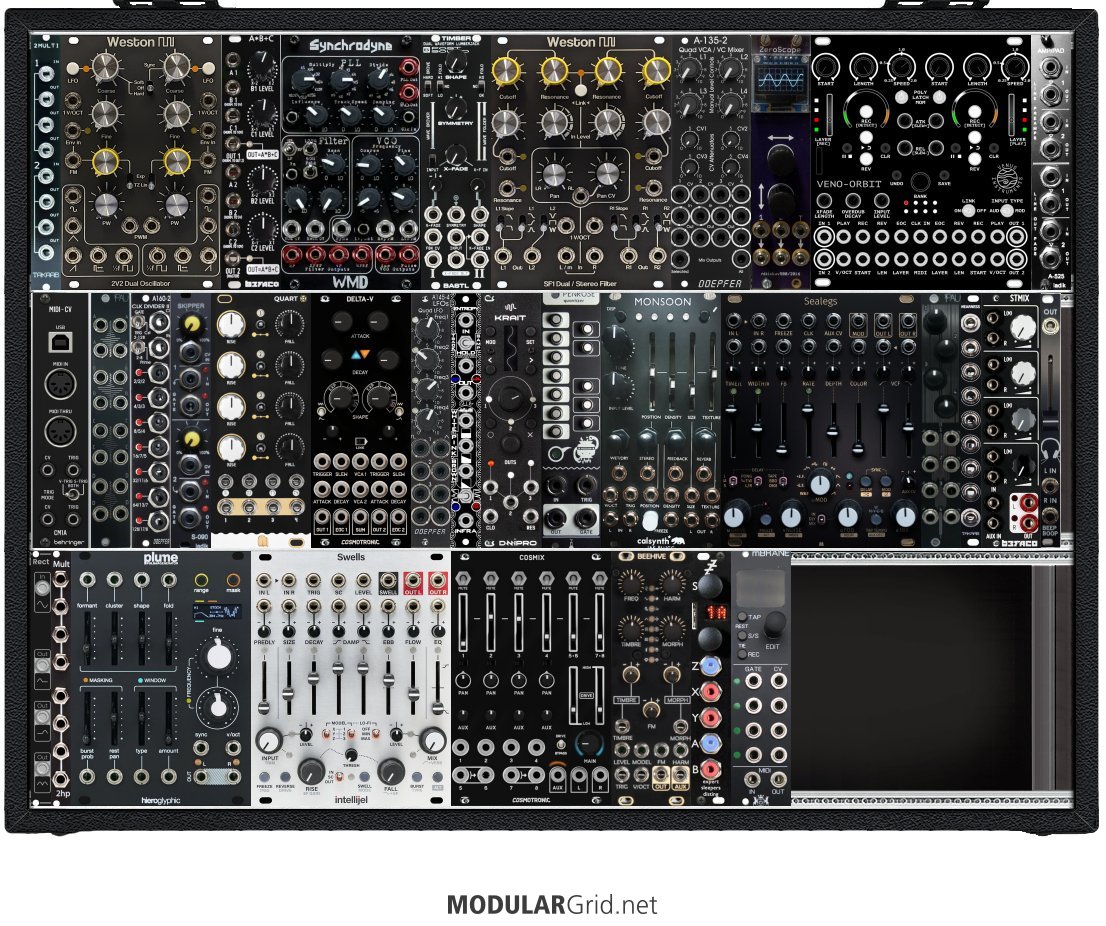Viewport: 1106px width, 926px height.
Task: Click the large FALL knob on Swells
Action: pyautogui.click(x=391, y=770)
